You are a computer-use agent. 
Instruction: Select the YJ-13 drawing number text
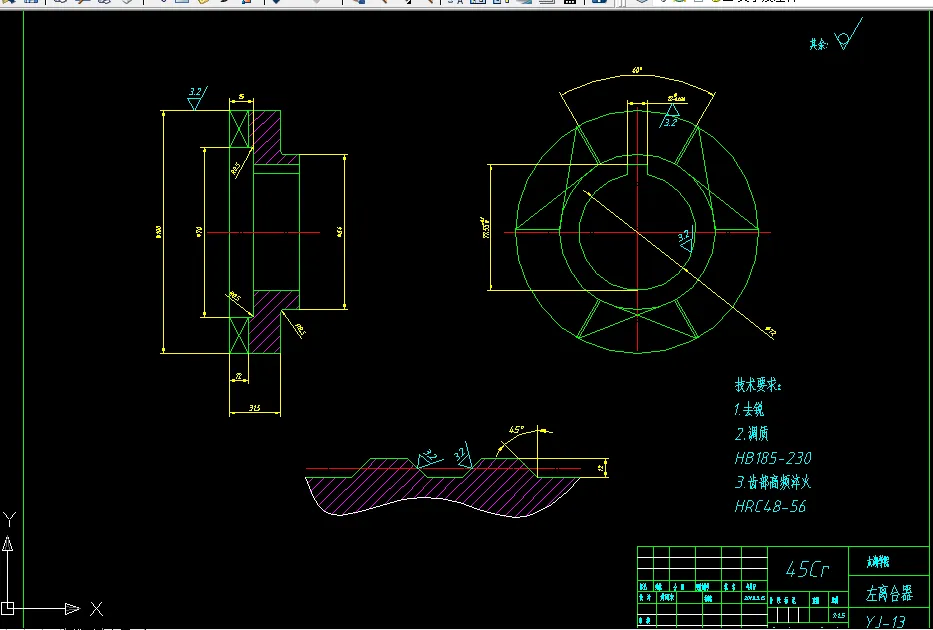(885, 622)
